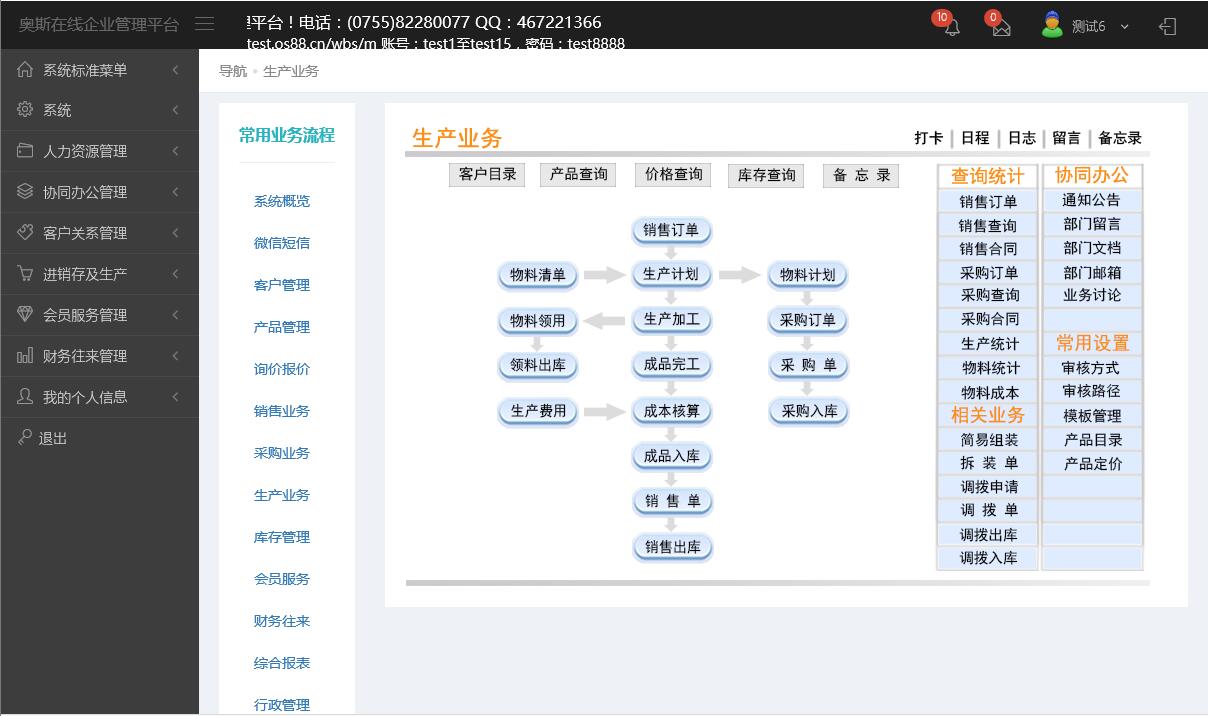
Task: Click the tag icon beside 客户关系管理
Action: tap(25, 232)
